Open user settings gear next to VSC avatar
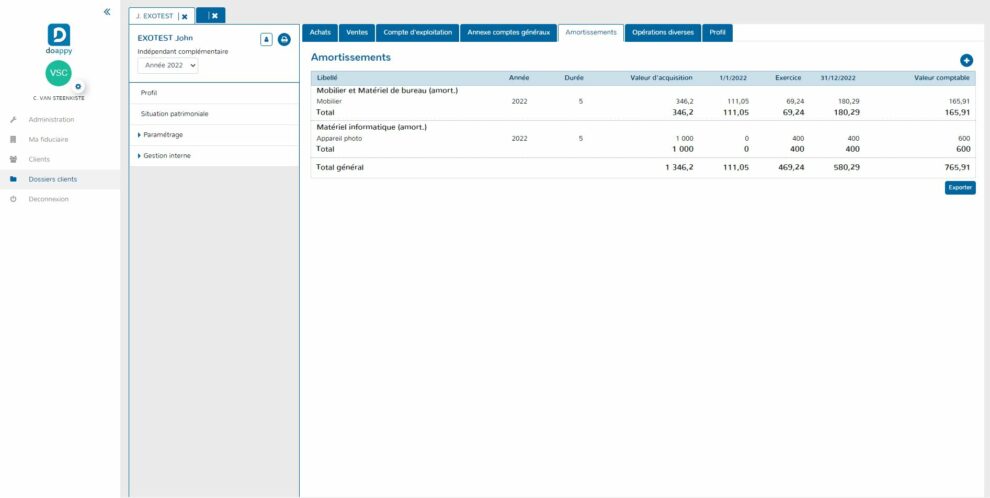990x498 pixels. 78,87
